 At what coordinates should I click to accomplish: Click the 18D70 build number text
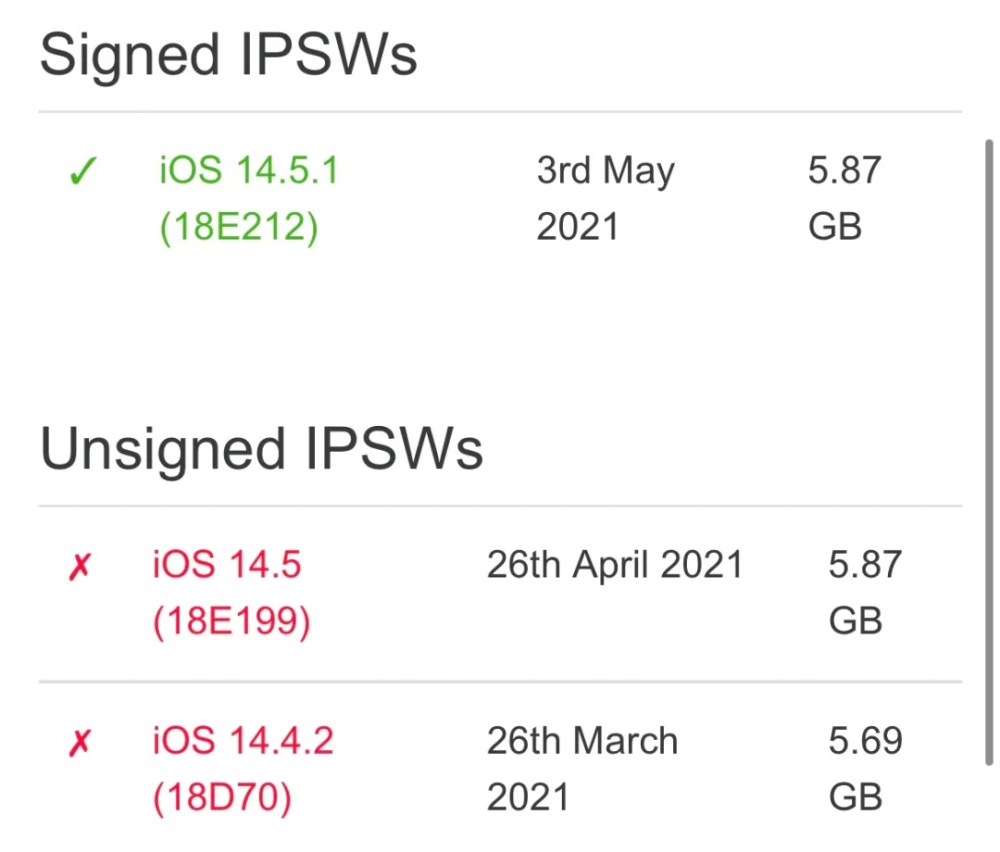click(x=222, y=798)
